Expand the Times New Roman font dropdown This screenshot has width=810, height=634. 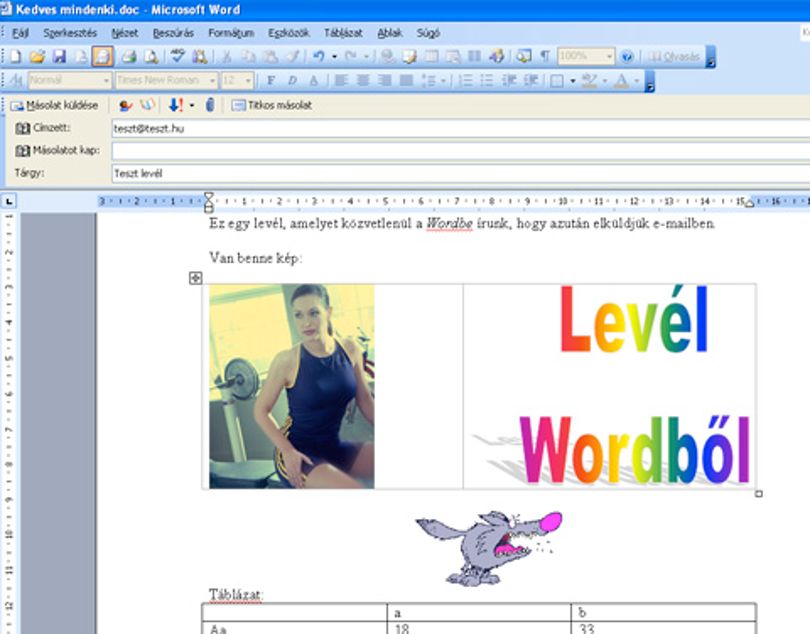pos(212,81)
